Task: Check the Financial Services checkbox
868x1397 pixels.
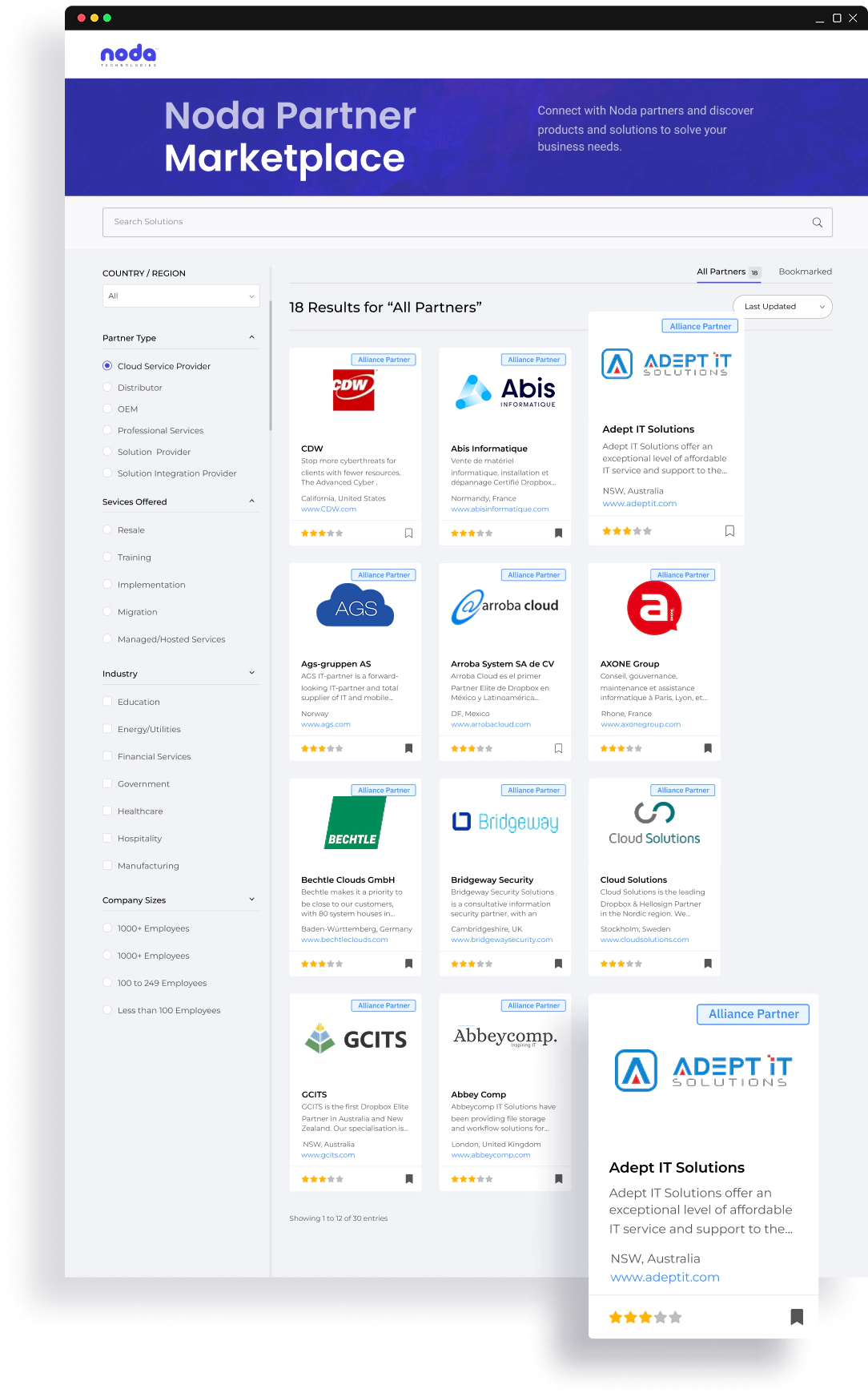Action: coord(107,756)
